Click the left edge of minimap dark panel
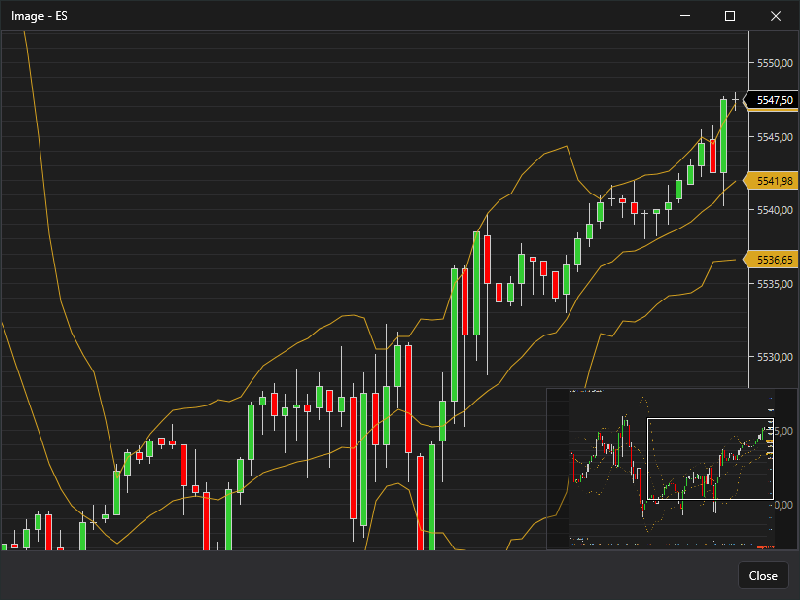 pos(550,468)
